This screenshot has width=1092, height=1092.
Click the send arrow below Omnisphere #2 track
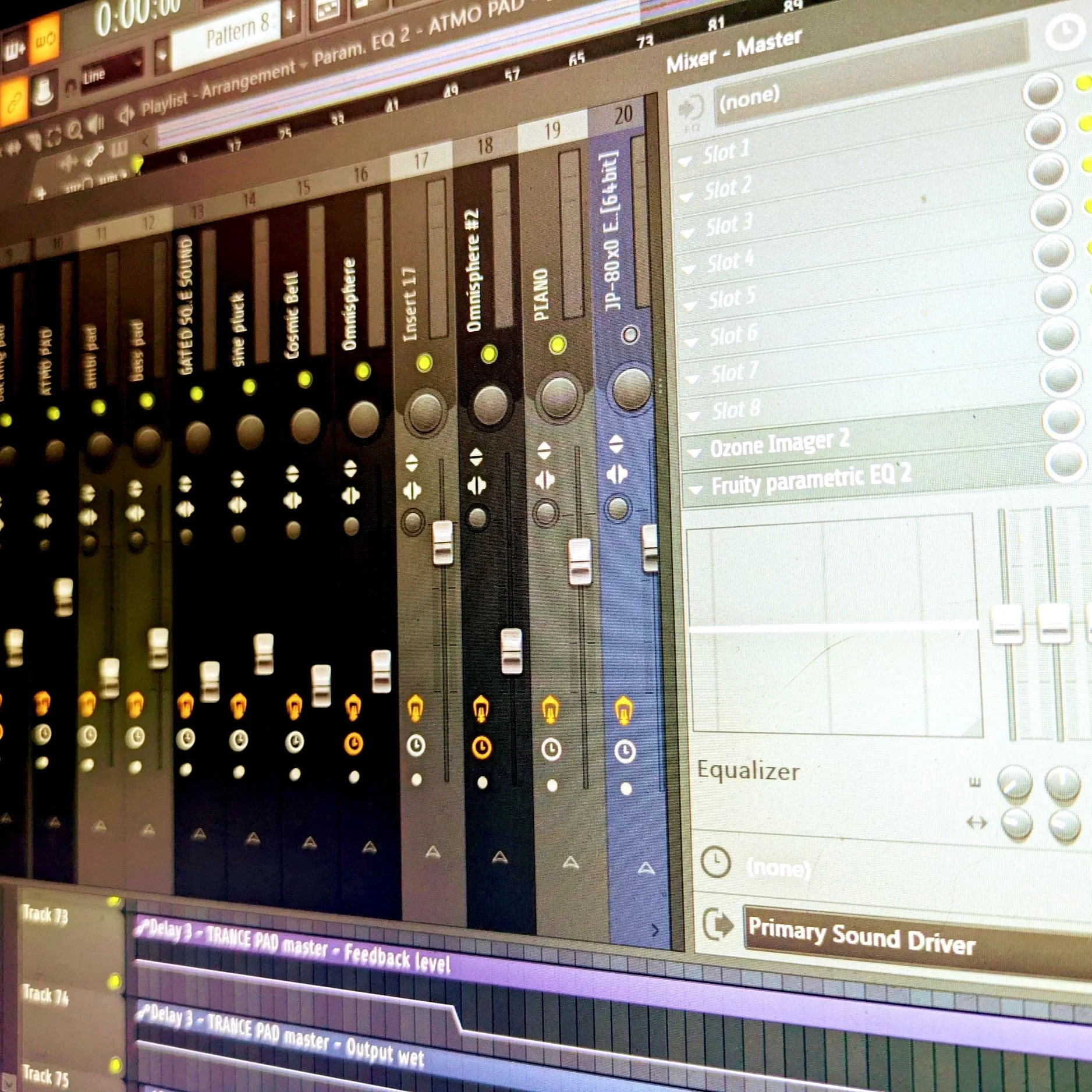pyautogui.click(x=499, y=857)
